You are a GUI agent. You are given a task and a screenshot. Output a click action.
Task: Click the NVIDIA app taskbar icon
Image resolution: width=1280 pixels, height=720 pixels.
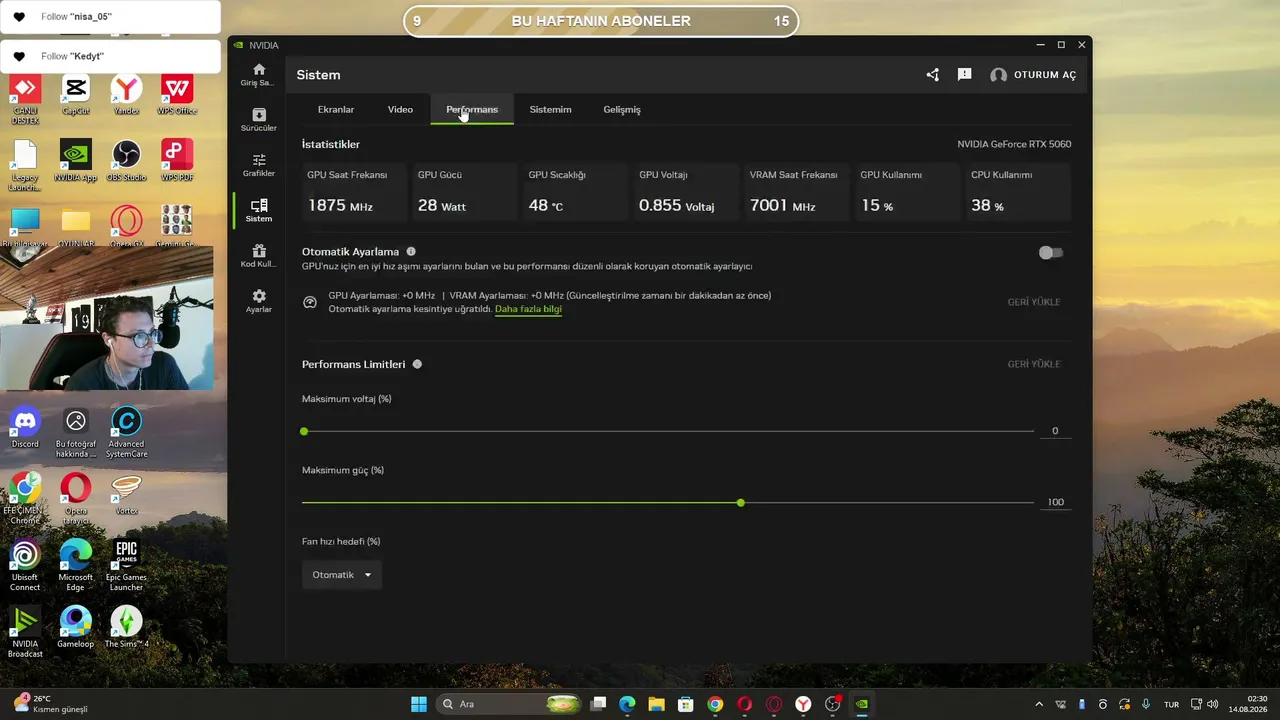[862, 704]
